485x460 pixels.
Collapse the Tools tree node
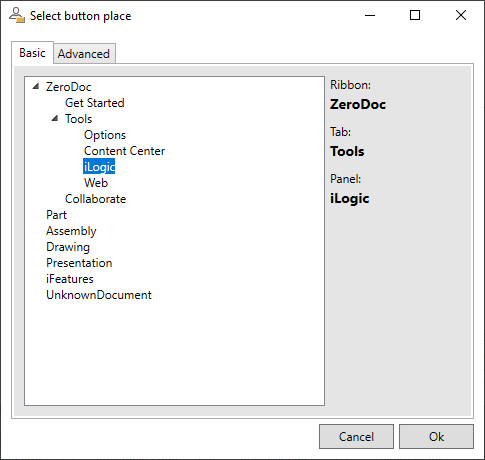(55, 118)
